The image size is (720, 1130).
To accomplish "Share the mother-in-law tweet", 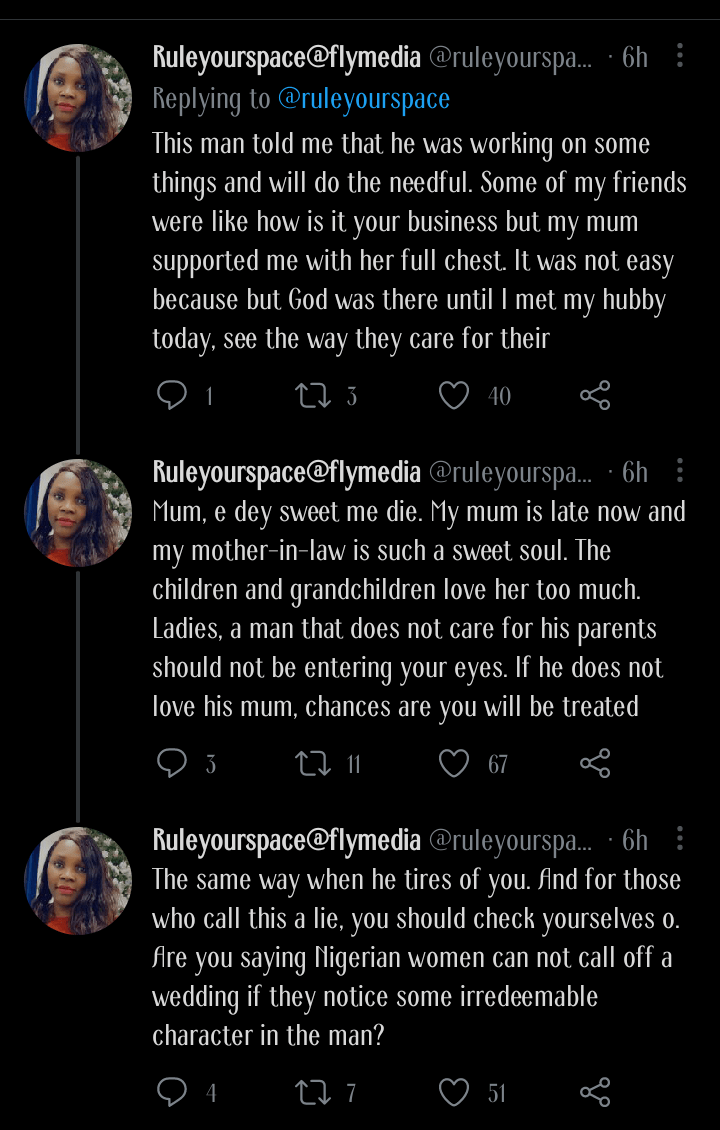I will point(595,765).
